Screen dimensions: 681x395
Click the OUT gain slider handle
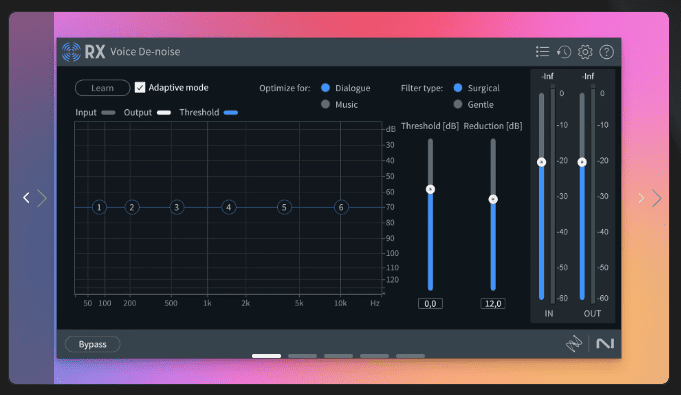(582, 162)
